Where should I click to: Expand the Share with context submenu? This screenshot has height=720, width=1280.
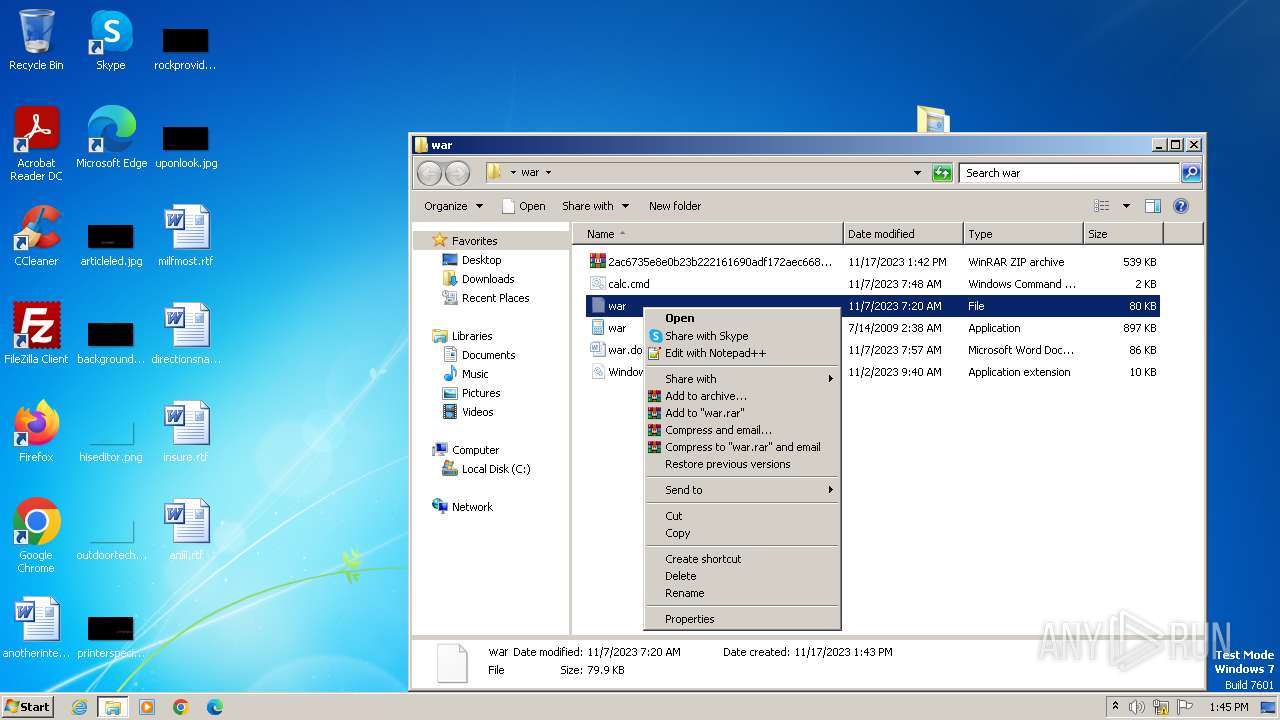(x=741, y=379)
